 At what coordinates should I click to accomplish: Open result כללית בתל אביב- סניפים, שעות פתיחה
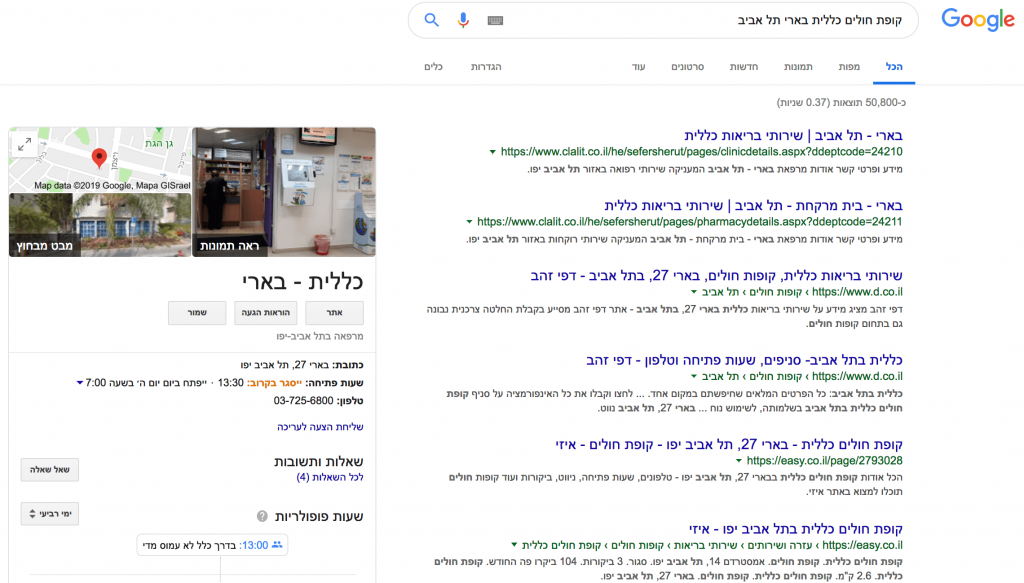point(744,359)
